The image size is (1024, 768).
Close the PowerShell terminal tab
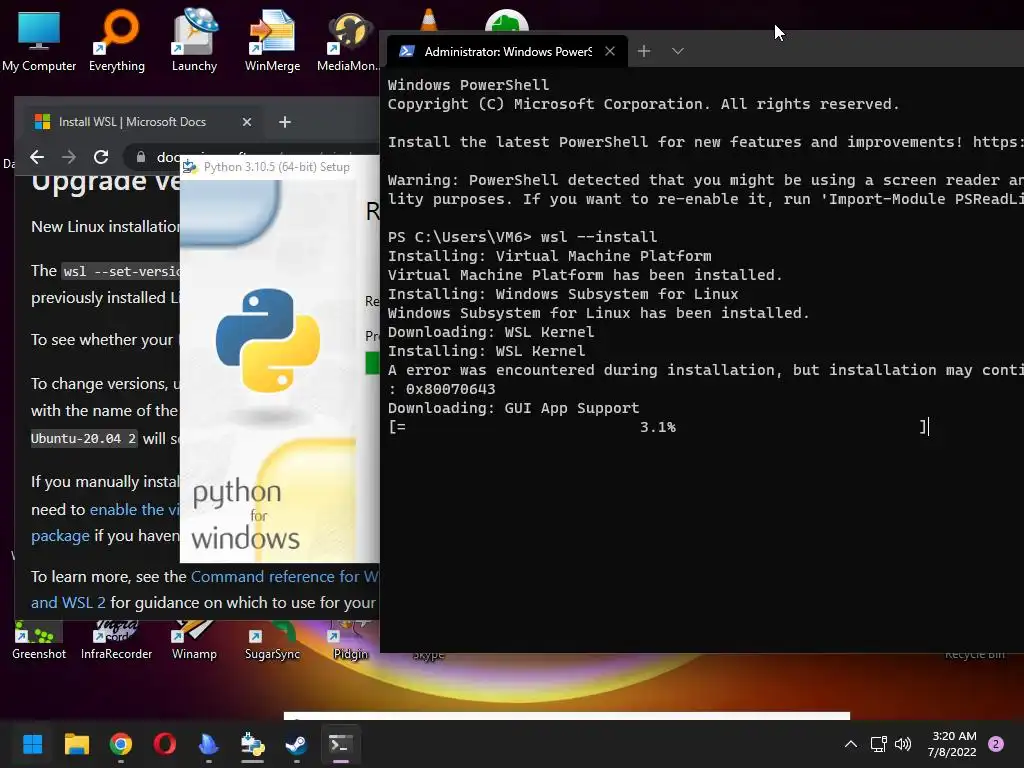pyautogui.click(x=609, y=51)
